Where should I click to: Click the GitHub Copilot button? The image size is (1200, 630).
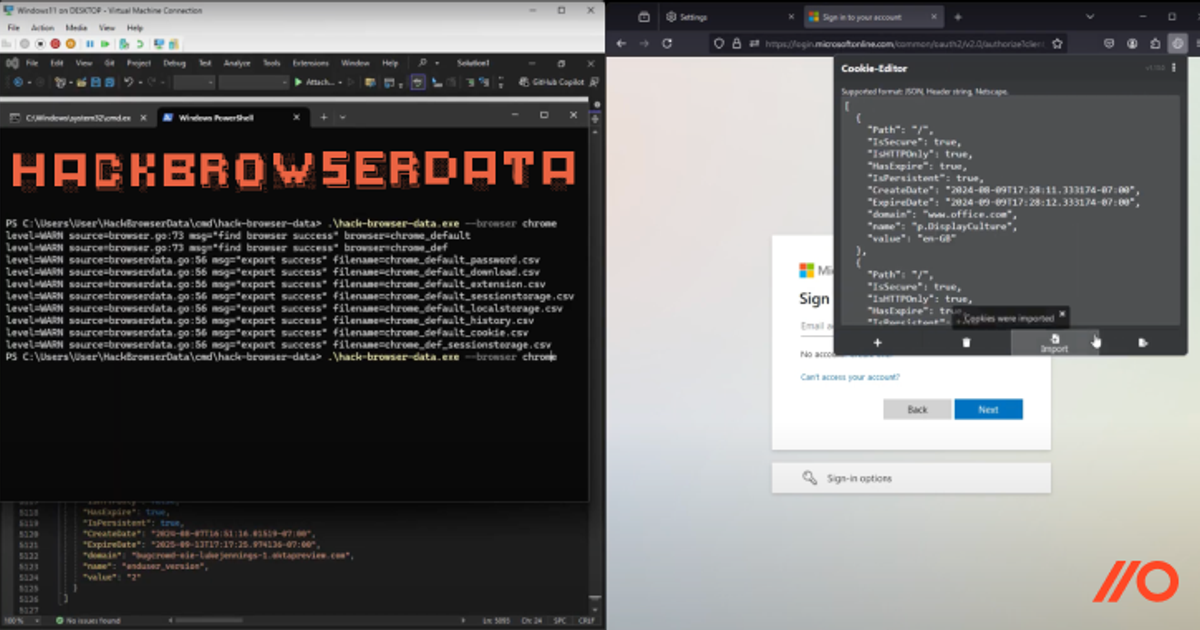pos(551,82)
